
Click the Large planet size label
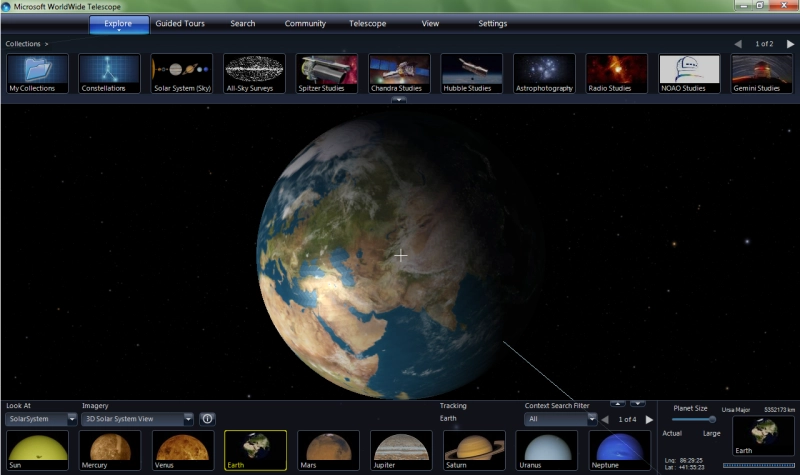click(711, 433)
